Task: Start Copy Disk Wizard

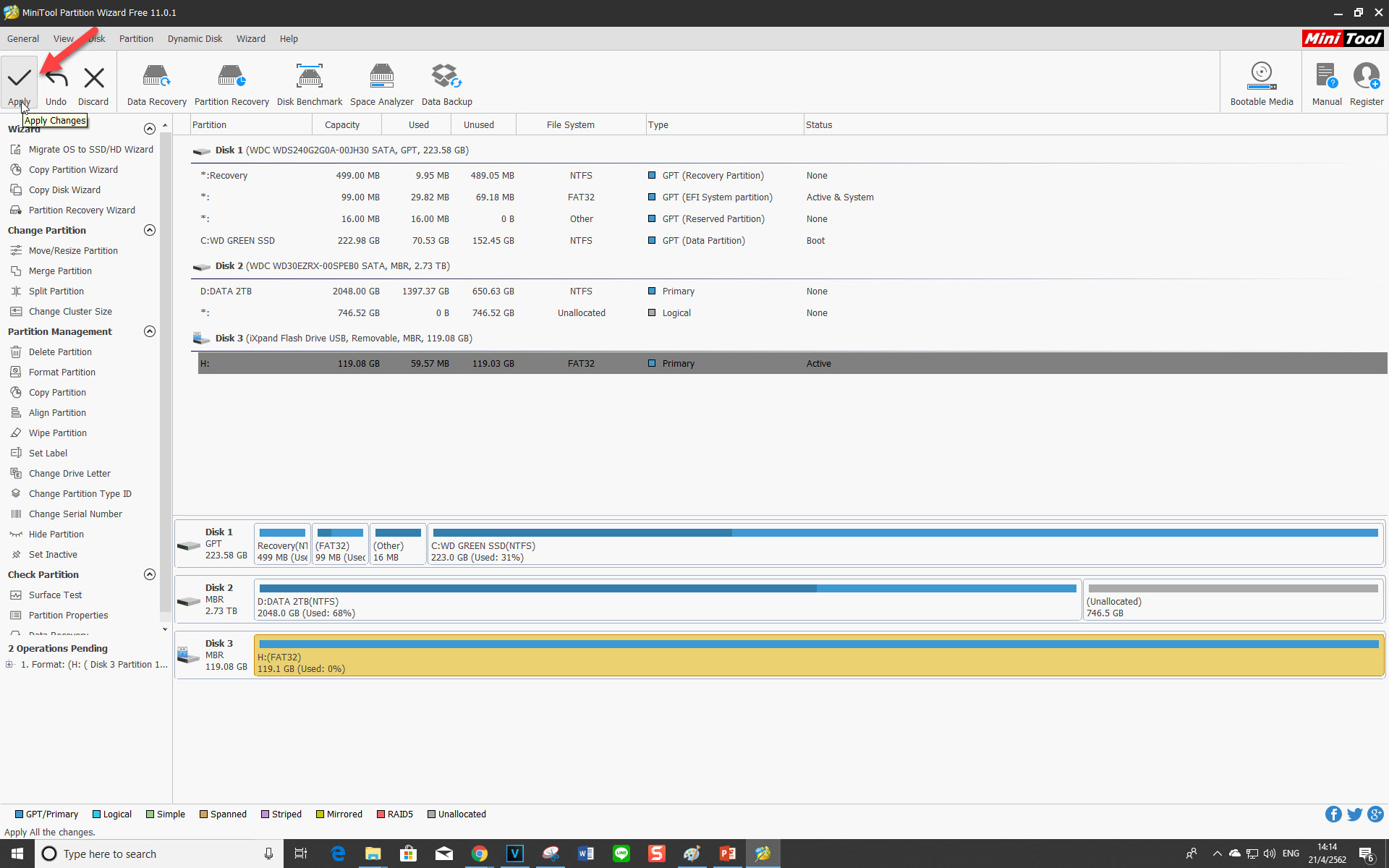Action: pyautogui.click(x=64, y=190)
